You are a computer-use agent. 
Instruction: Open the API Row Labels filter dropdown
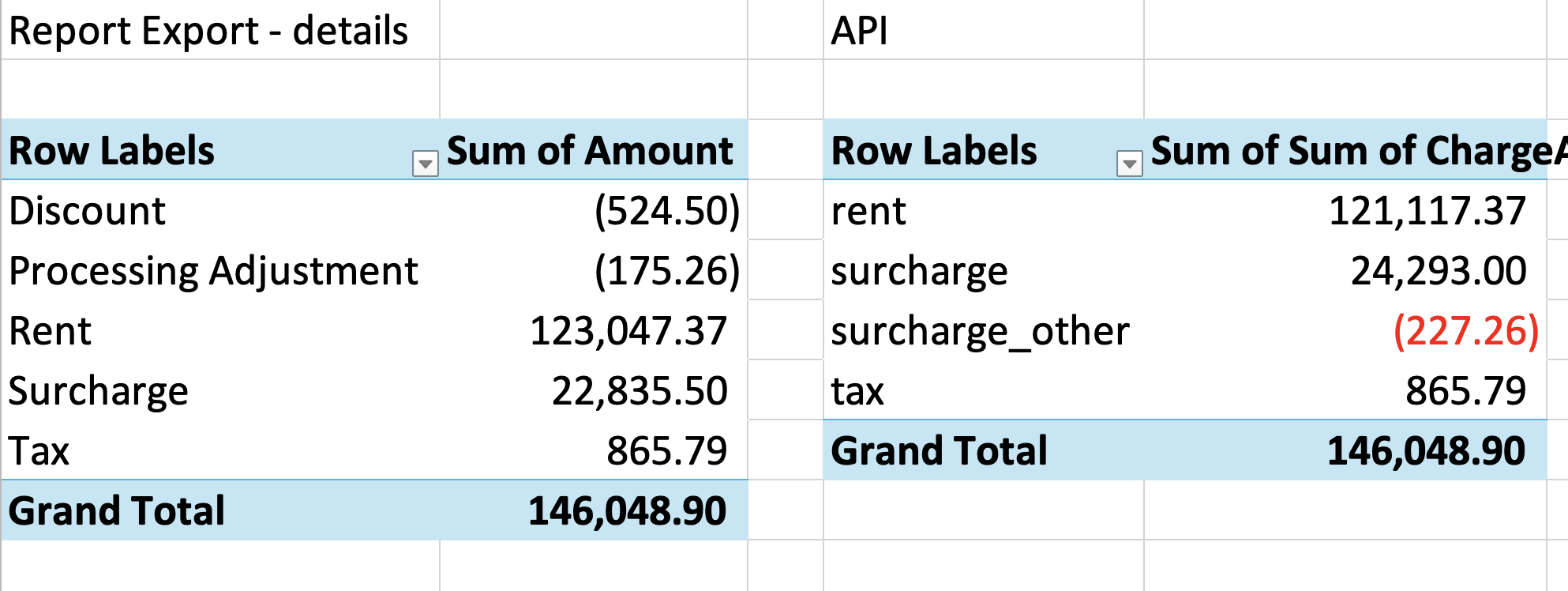pyautogui.click(x=1129, y=164)
